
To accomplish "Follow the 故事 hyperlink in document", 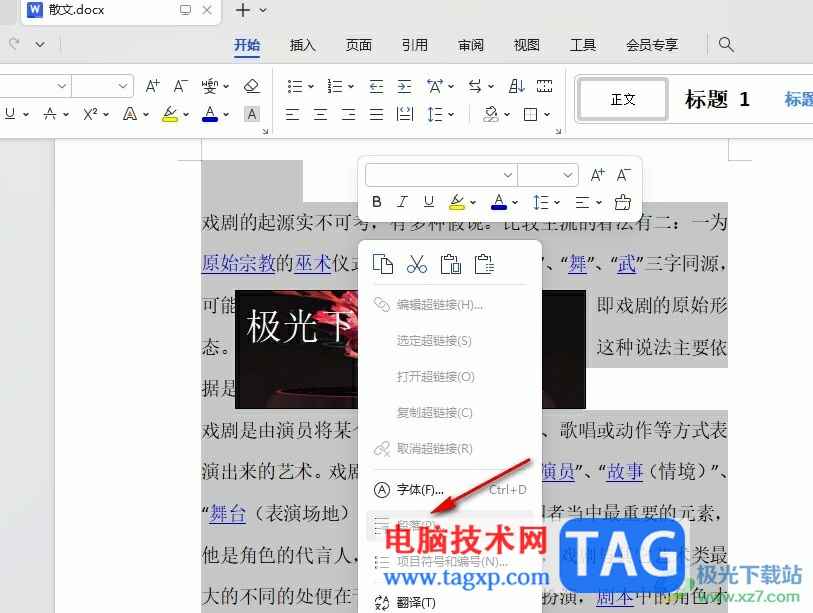I will pyautogui.click(x=624, y=471).
